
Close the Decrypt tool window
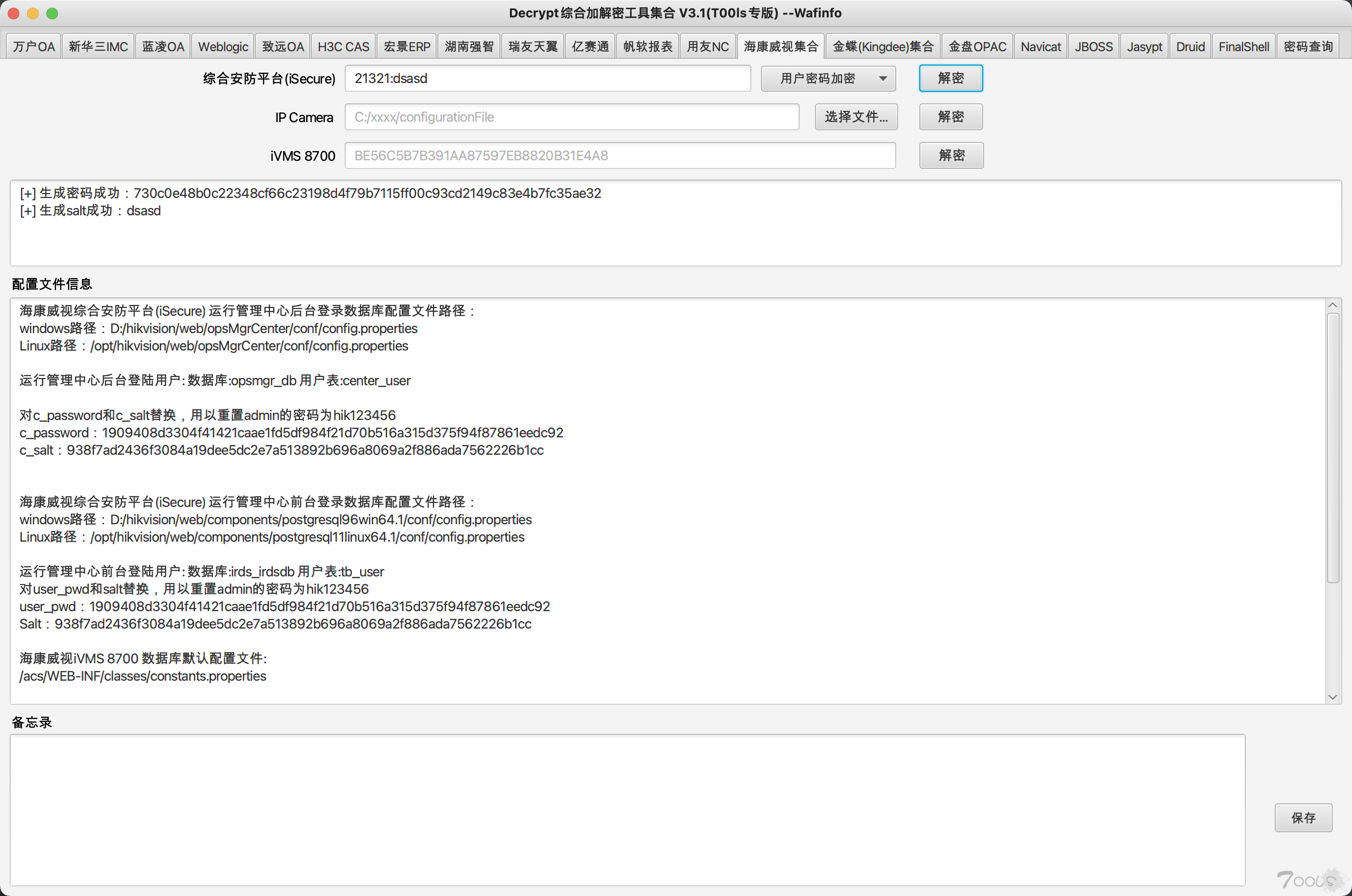pyautogui.click(x=14, y=13)
